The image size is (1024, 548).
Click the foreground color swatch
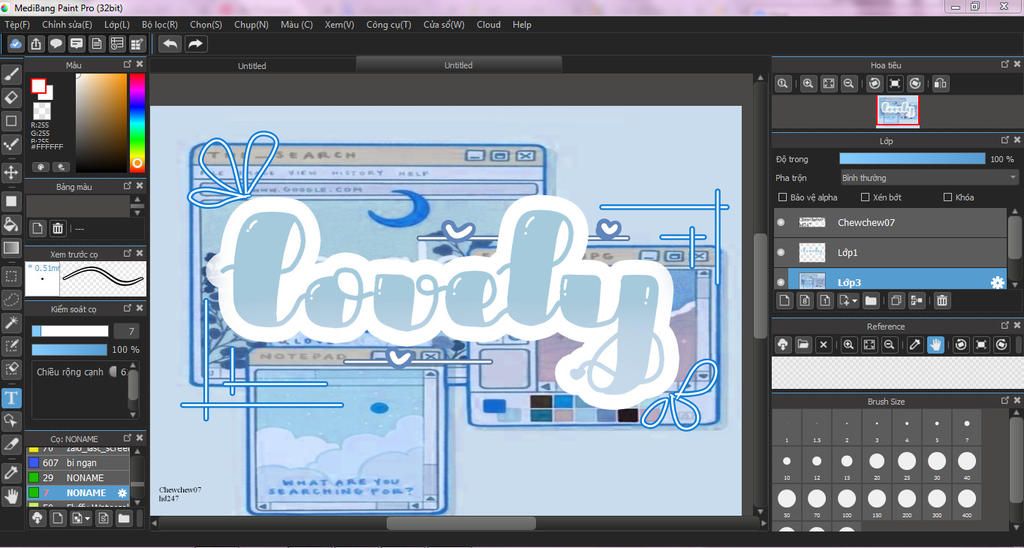tap(38, 86)
